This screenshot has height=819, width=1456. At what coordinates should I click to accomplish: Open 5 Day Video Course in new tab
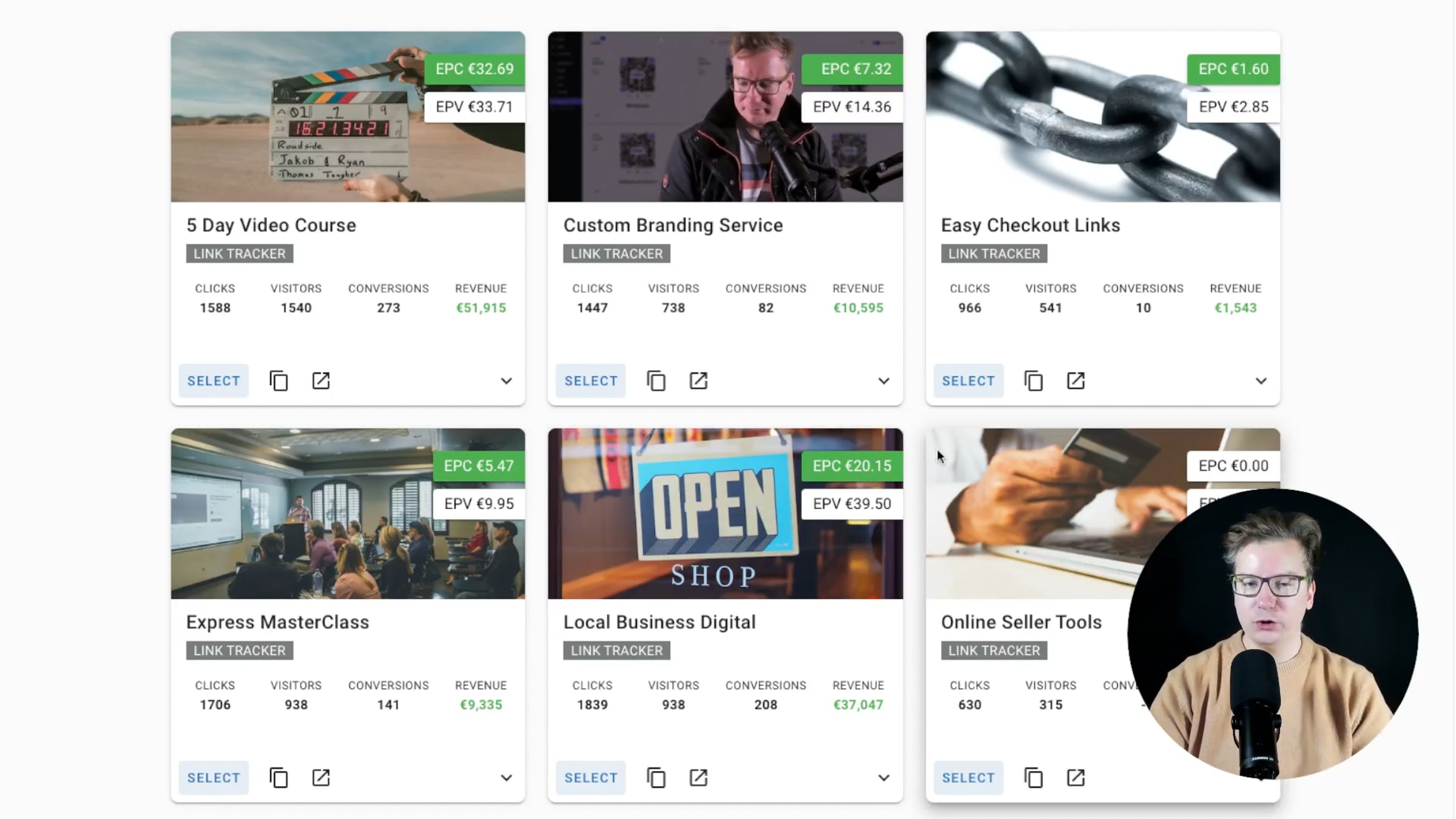coord(321,381)
